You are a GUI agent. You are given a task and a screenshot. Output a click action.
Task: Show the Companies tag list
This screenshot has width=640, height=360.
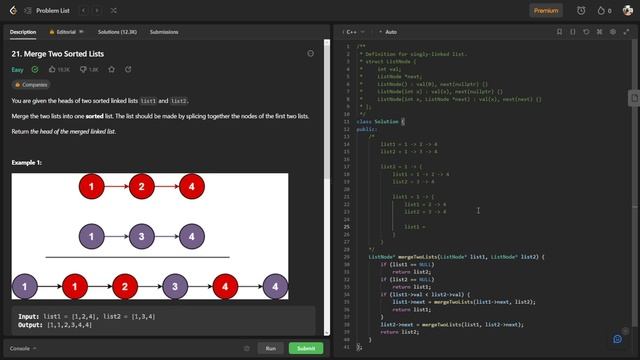coord(31,85)
